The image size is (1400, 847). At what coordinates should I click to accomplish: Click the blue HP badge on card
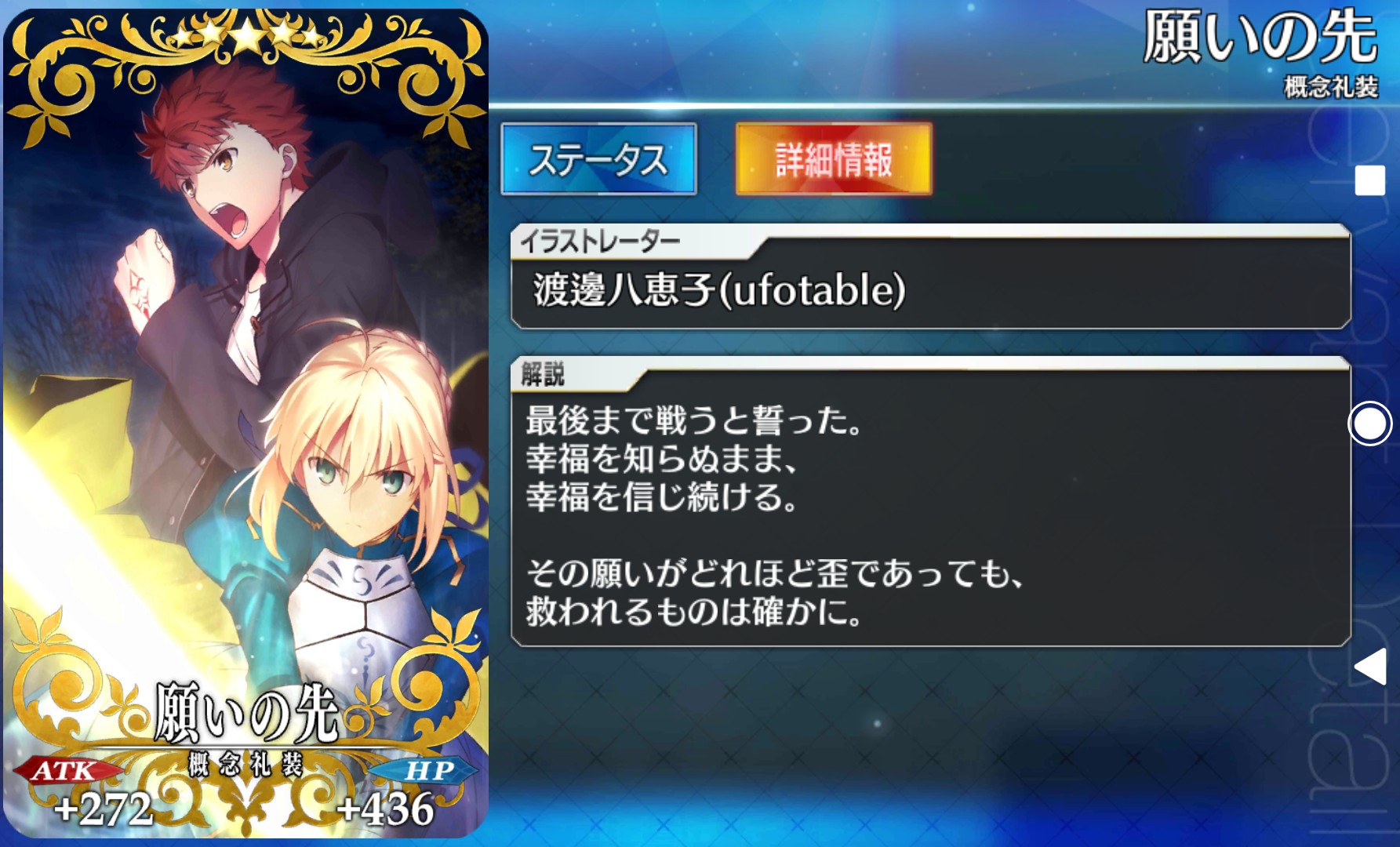click(x=428, y=771)
